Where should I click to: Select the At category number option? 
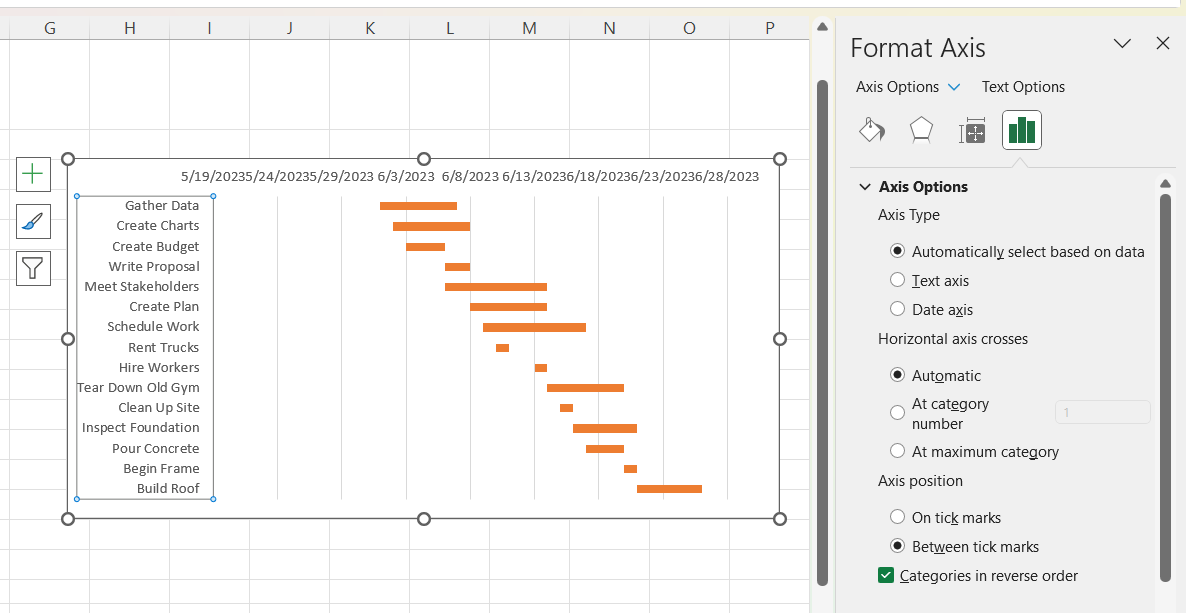pyautogui.click(x=897, y=412)
